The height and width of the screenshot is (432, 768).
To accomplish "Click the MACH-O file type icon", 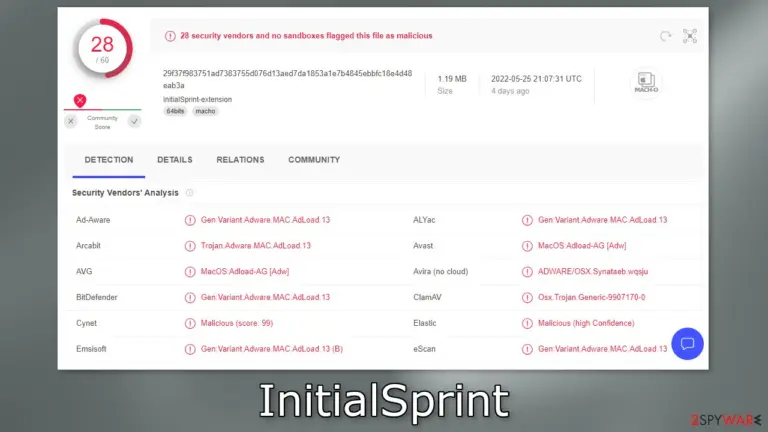I will (646, 82).
